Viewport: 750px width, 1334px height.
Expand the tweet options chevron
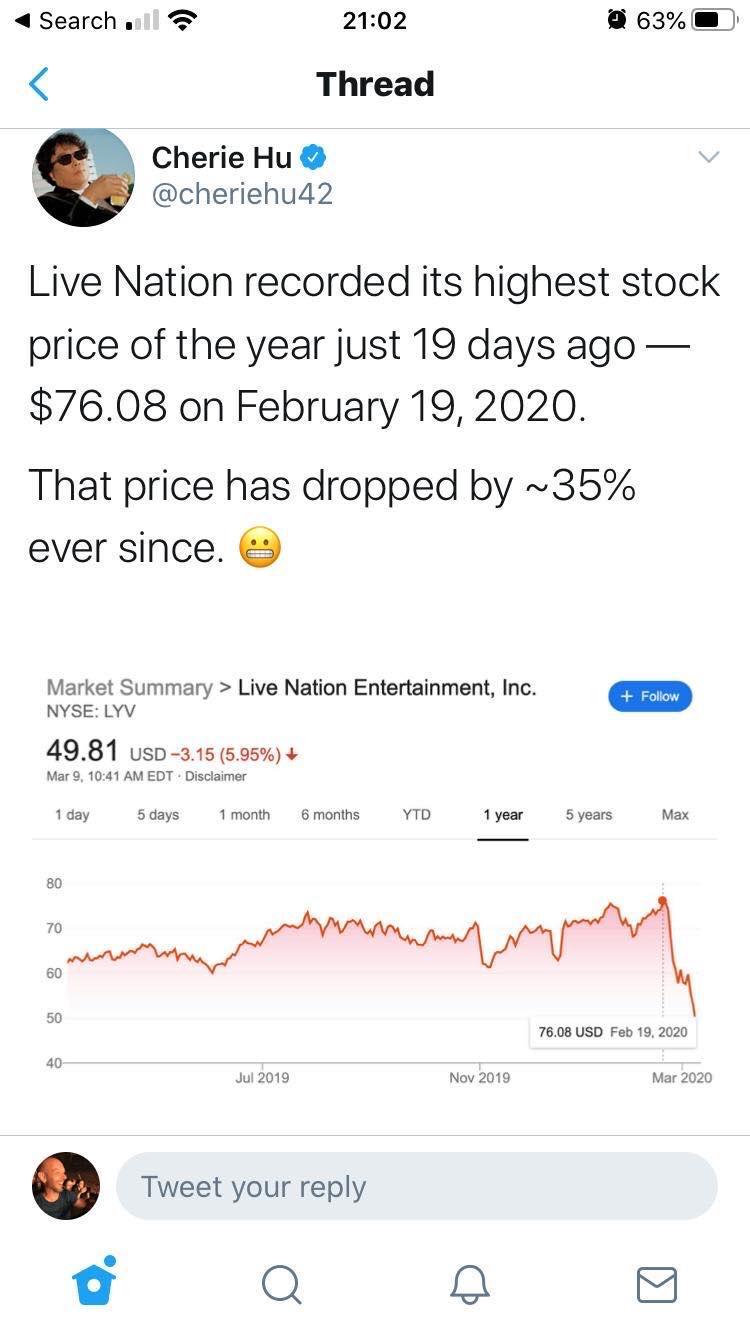(x=708, y=157)
